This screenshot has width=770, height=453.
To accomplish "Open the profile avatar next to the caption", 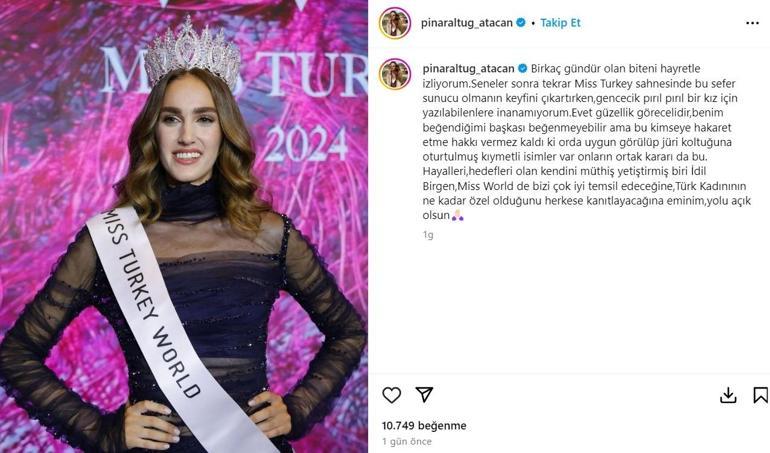I will coord(395,74).
